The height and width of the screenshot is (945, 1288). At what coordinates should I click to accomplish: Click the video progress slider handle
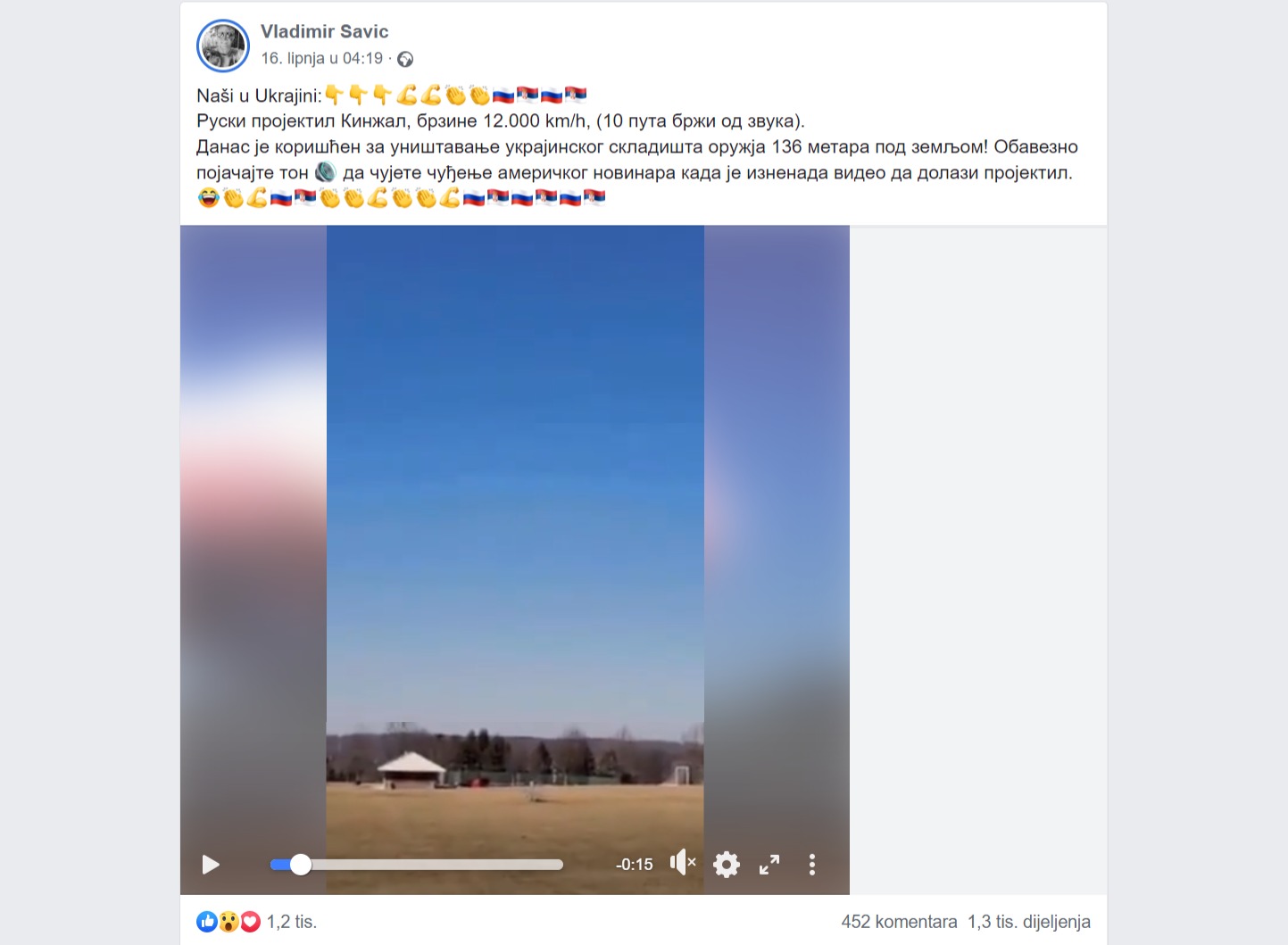pos(301,865)
